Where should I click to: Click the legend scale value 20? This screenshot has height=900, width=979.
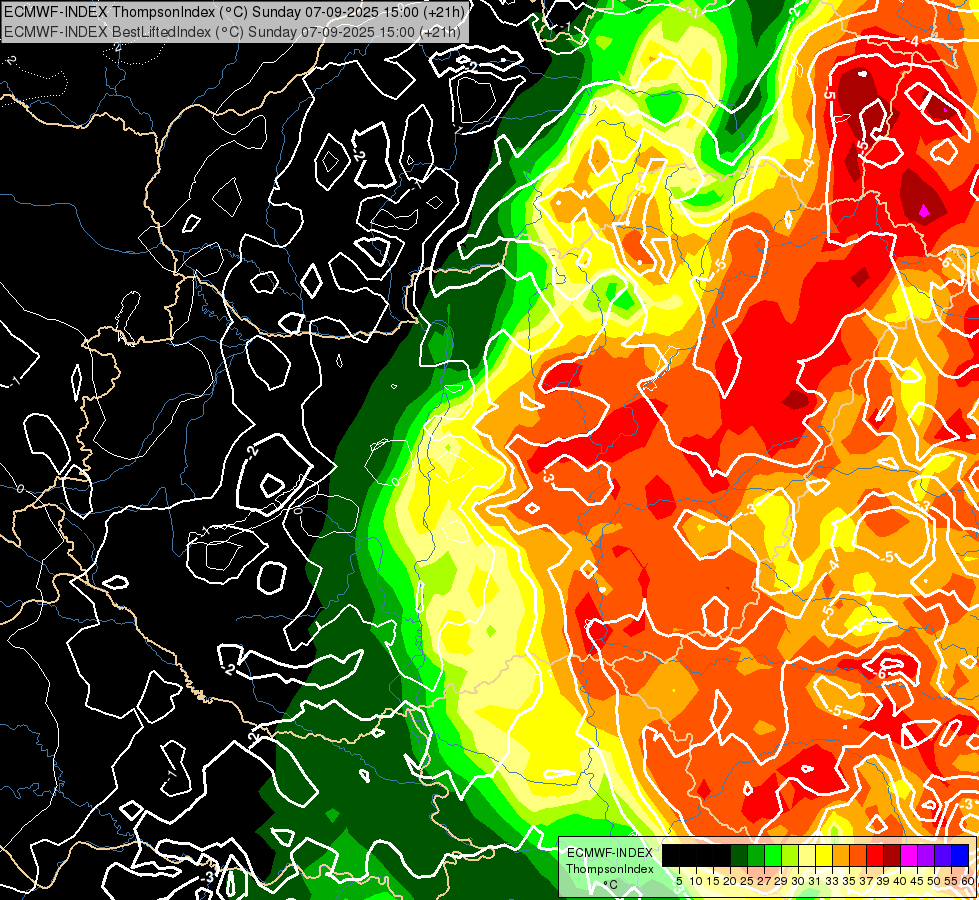coord(731,881)
